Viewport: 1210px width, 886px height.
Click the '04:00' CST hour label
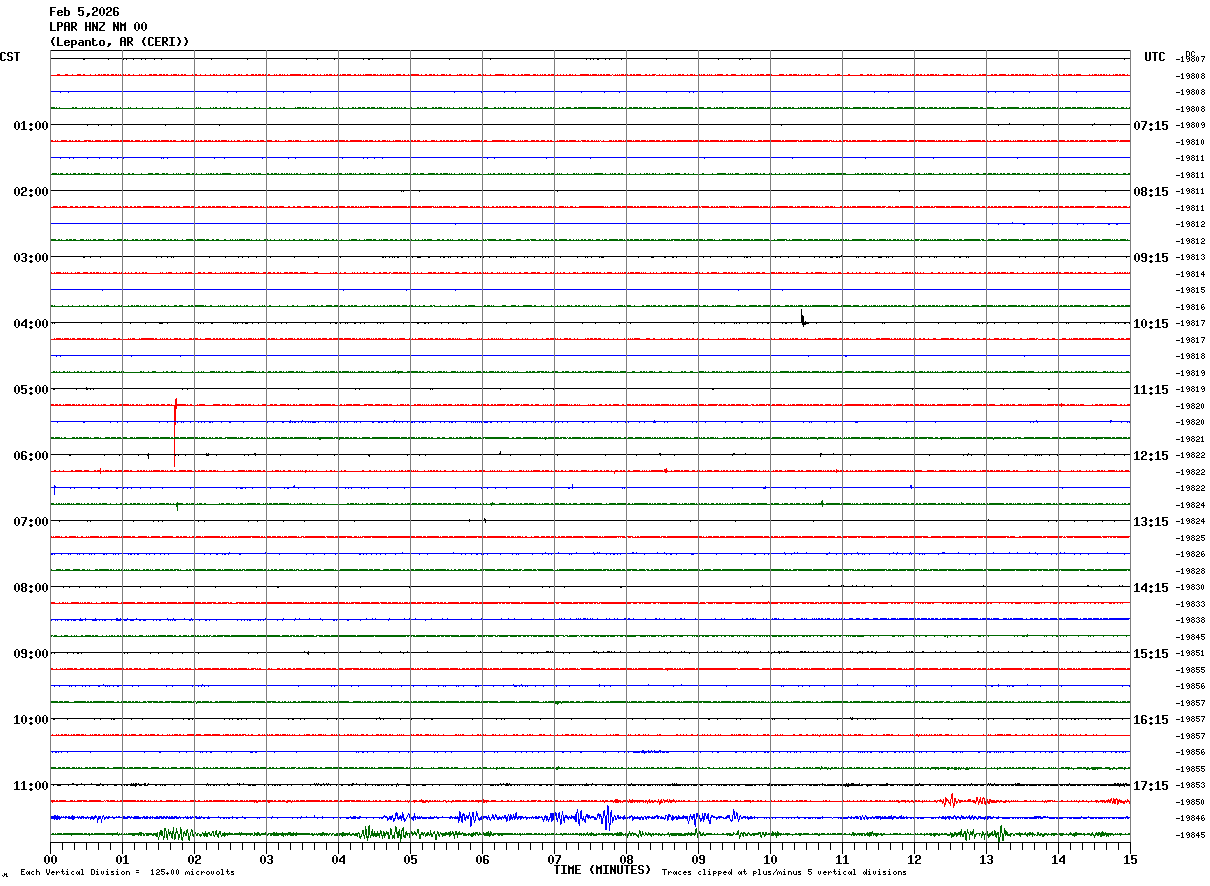click(x=31, y=324)
